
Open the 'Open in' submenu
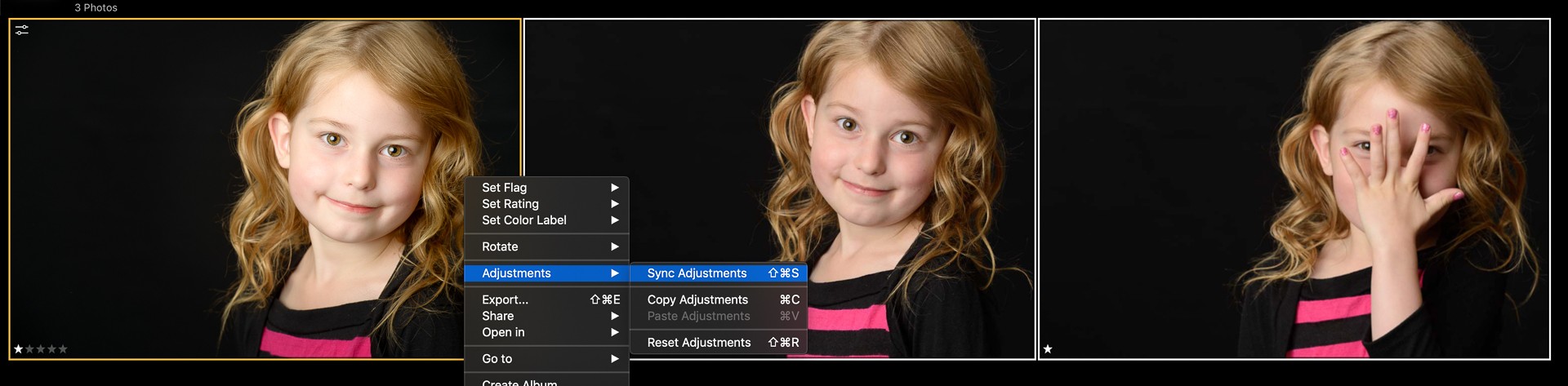pyautogui.click(x=503, y=332)
